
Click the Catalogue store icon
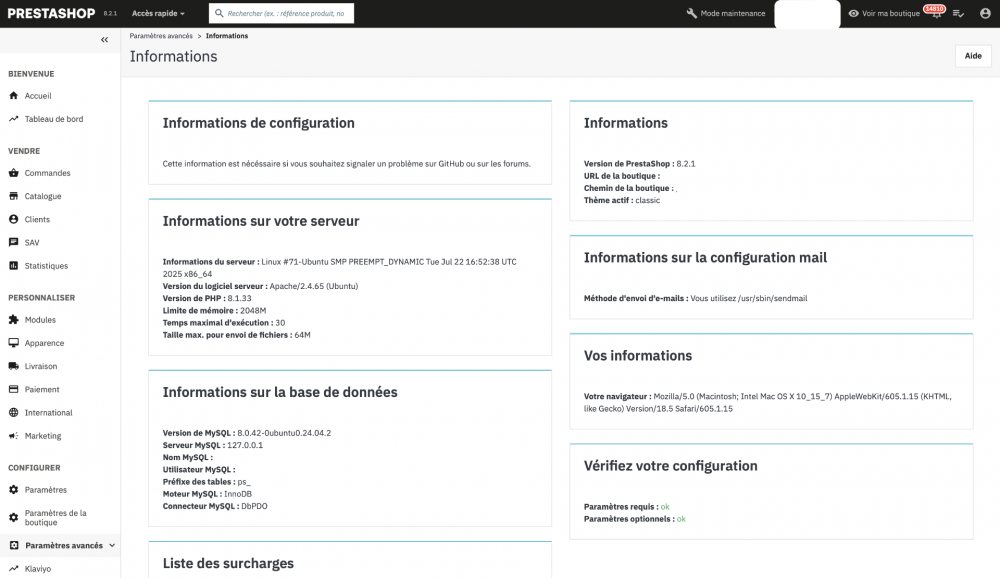click(x=13, y=196)
